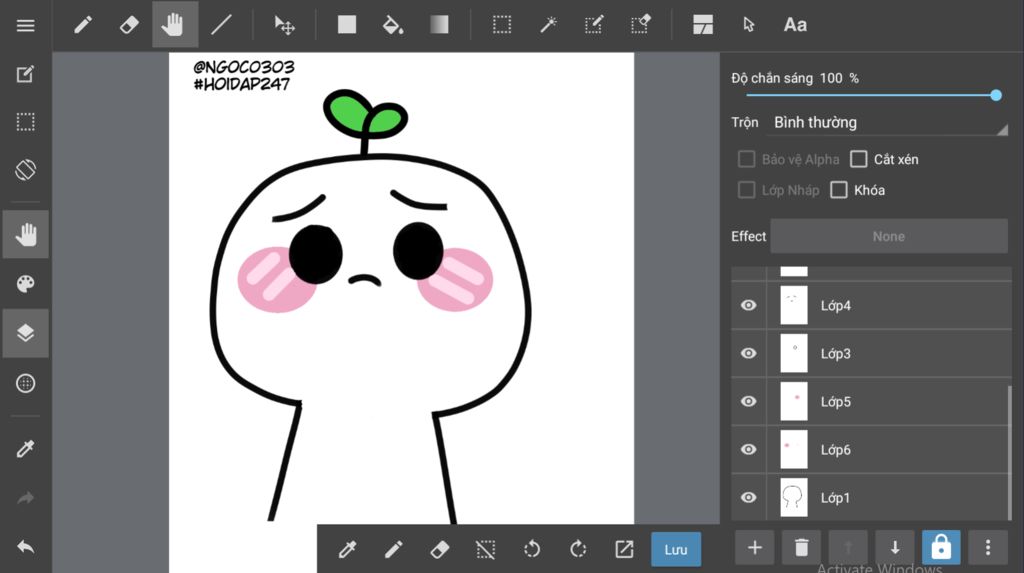The image size is (1024, 573).
Task: Adjust the Độ chắn sáng opacity slider
Action: [871, 95]
